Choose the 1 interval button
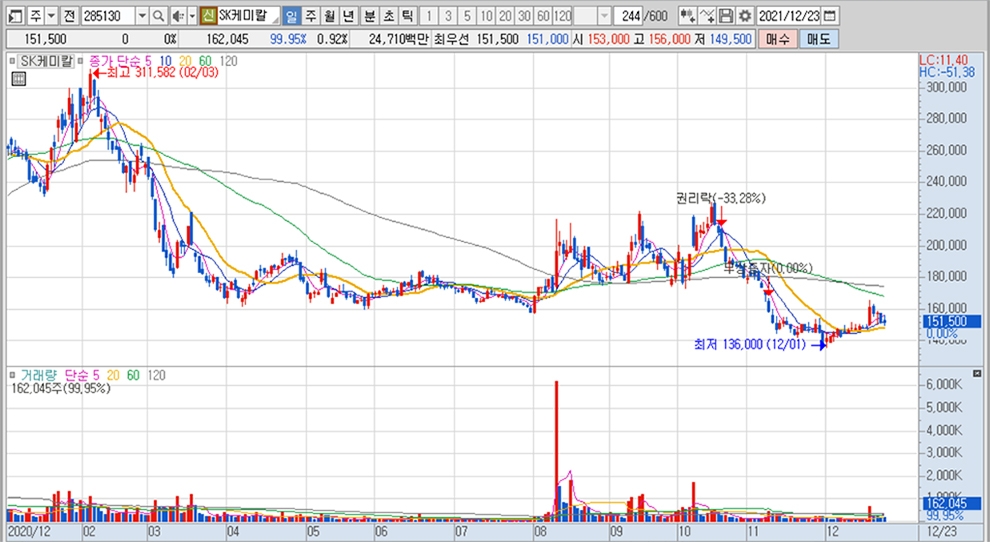 (429, 16)
